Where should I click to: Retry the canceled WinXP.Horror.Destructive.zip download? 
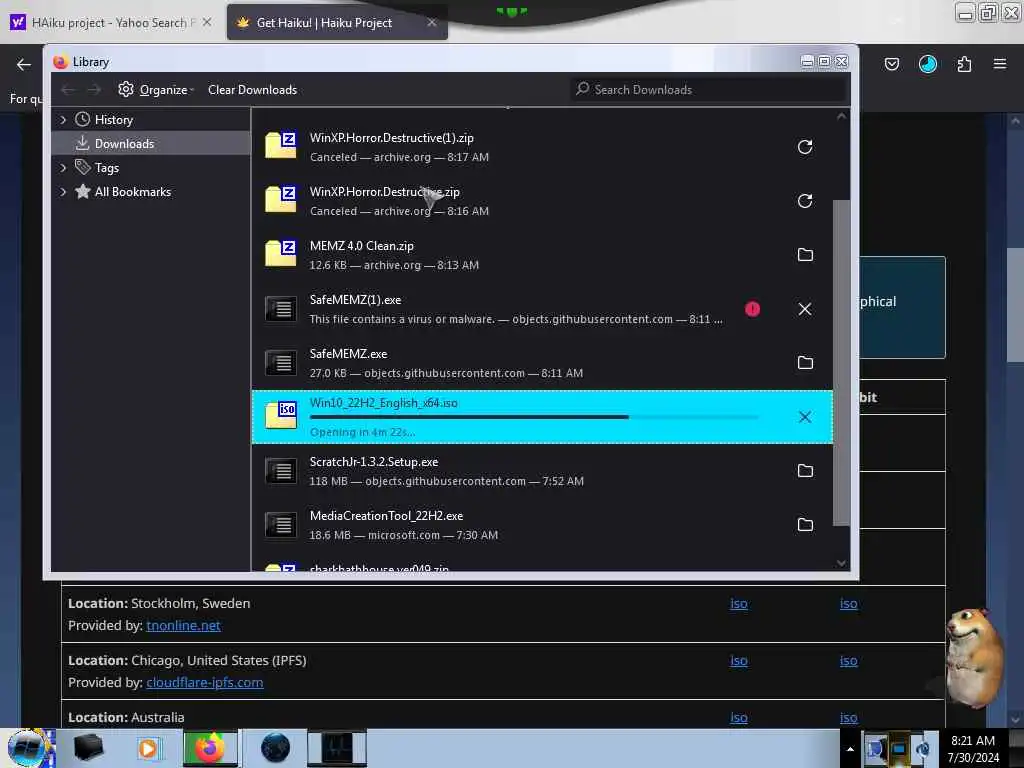coord(805,200)
